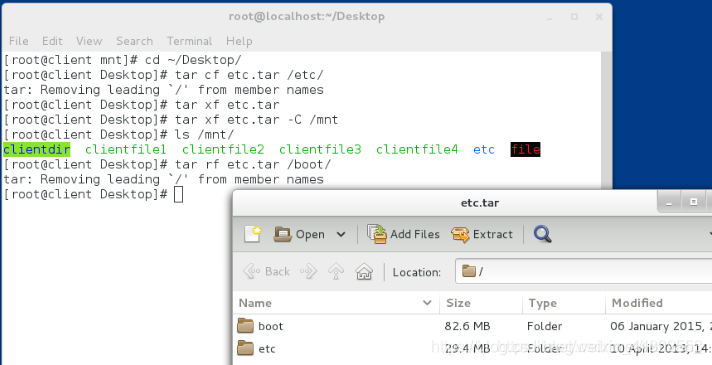Screen dimensions: 712x365
Task: Click the Name column sort arrow
Action: coord(427,303)
